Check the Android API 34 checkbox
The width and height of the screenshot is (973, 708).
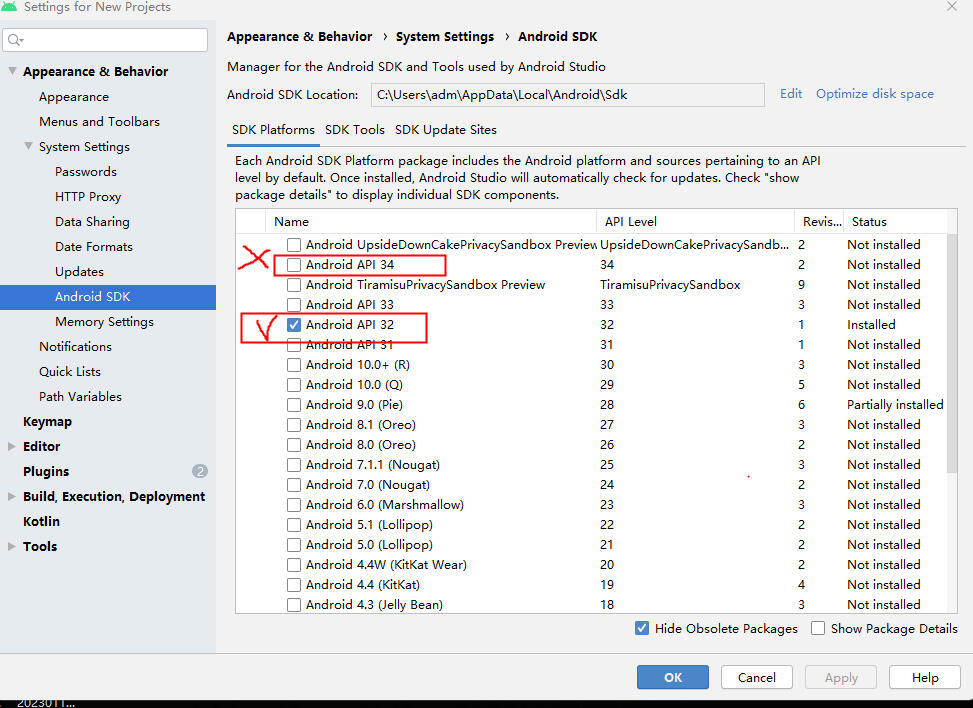[x=294, y=265]
